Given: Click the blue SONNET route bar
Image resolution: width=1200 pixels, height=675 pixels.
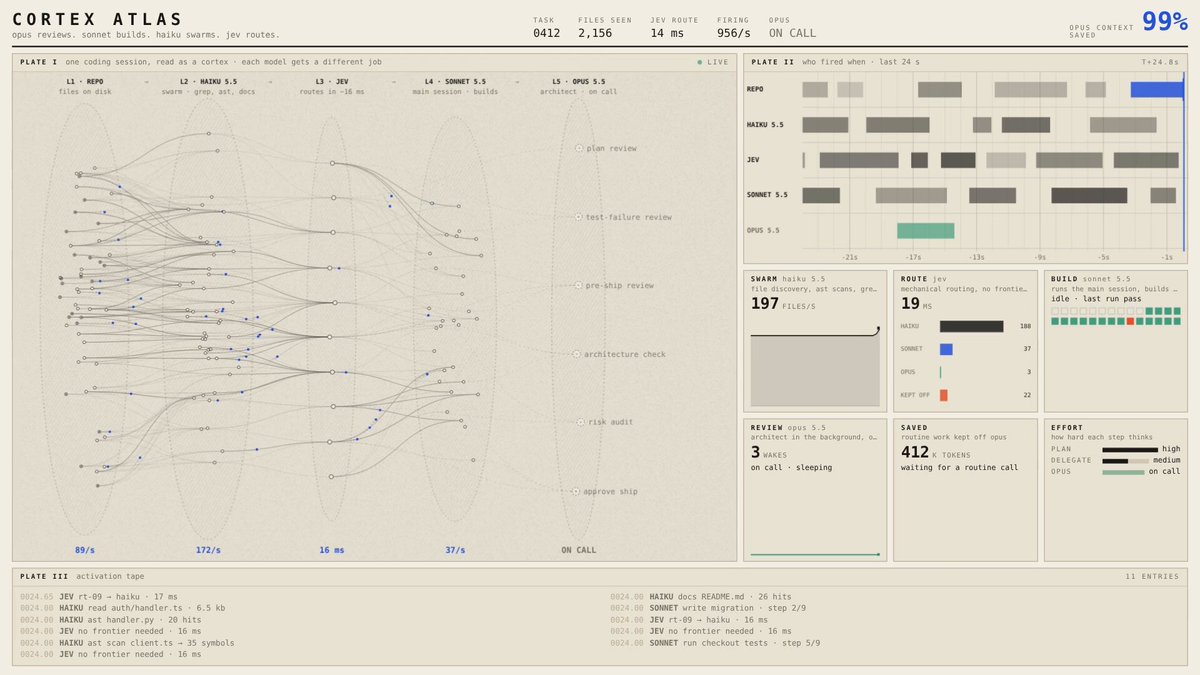Looking at the screenshot, I should [946, 349].
